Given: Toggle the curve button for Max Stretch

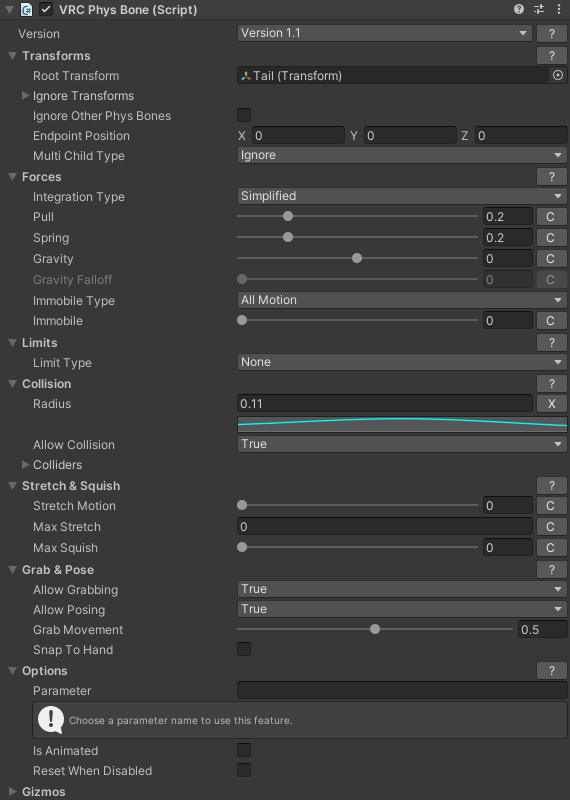Looking at the screenshot, I should 551,527.
